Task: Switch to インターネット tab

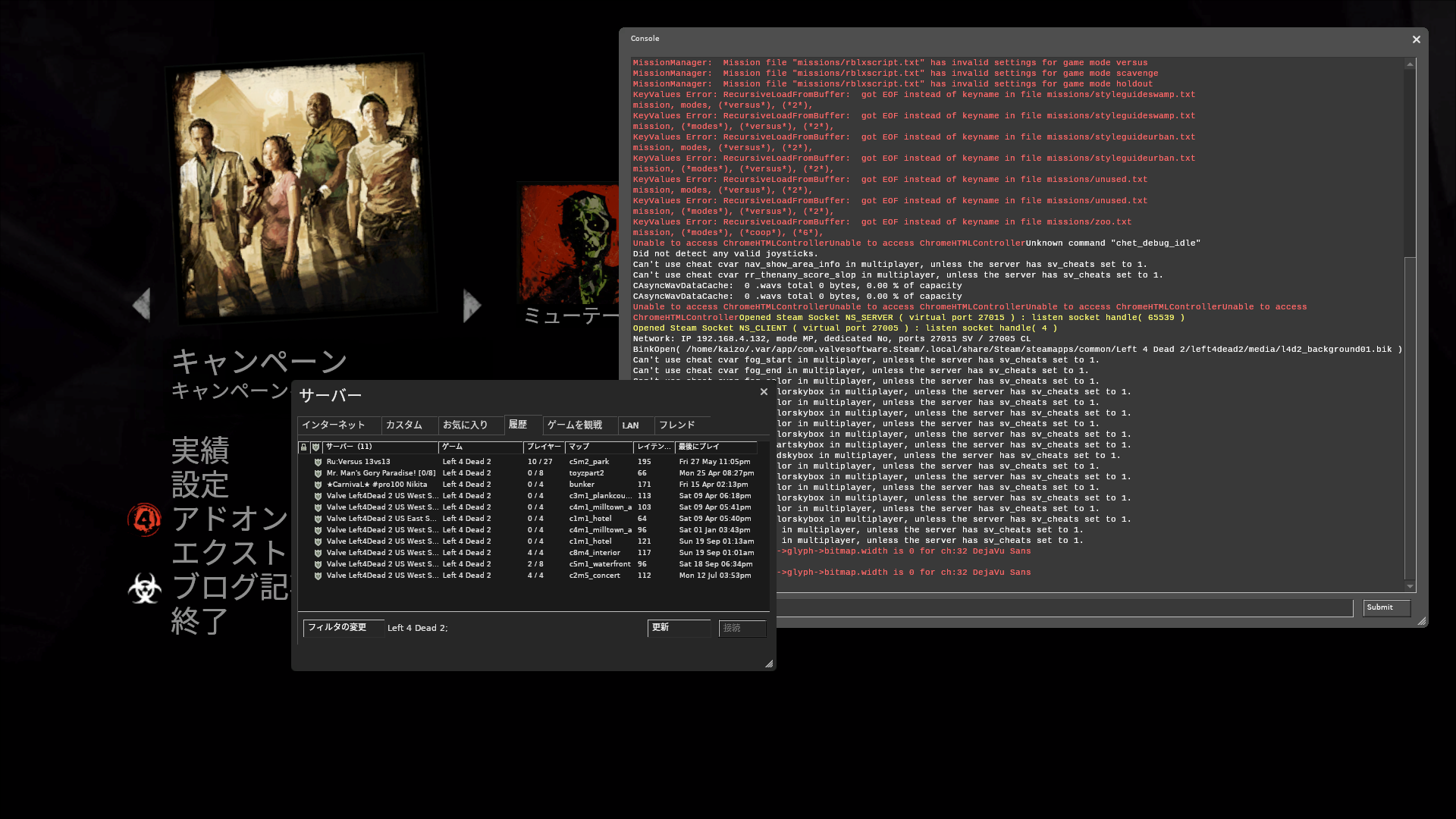Action: (x=334, y=425)
